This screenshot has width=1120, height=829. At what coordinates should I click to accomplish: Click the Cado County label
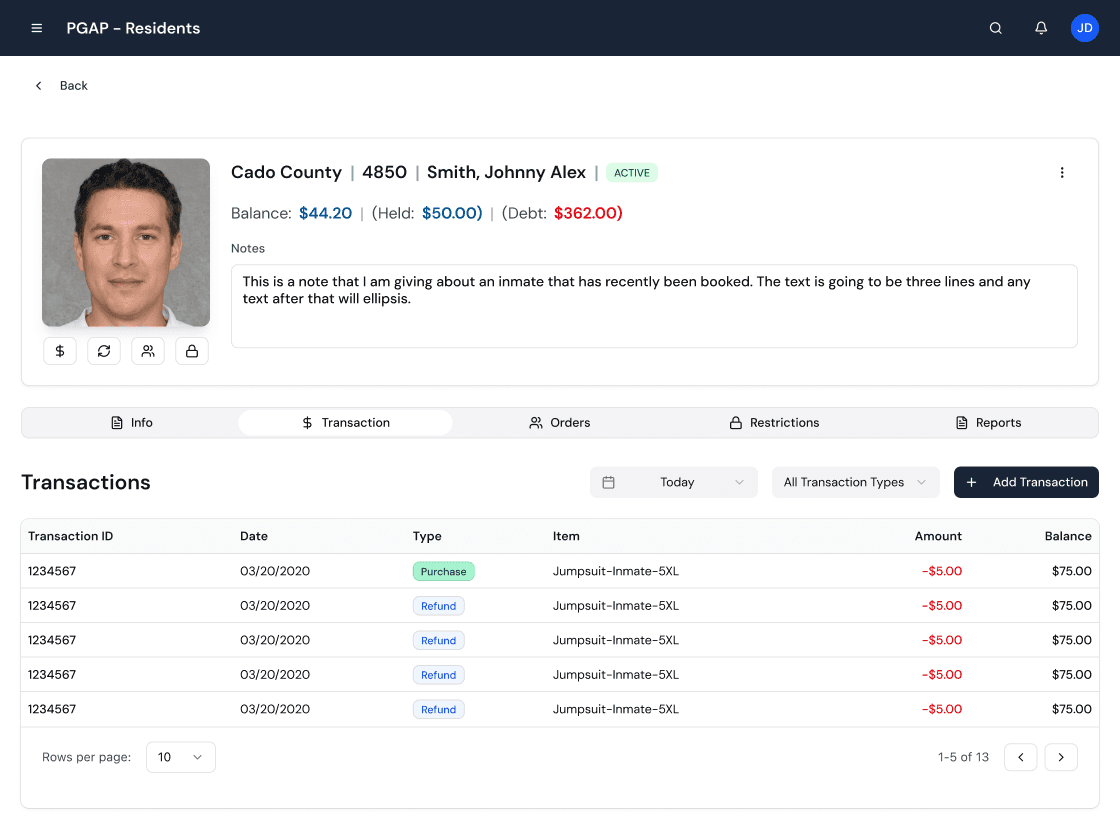286,173
